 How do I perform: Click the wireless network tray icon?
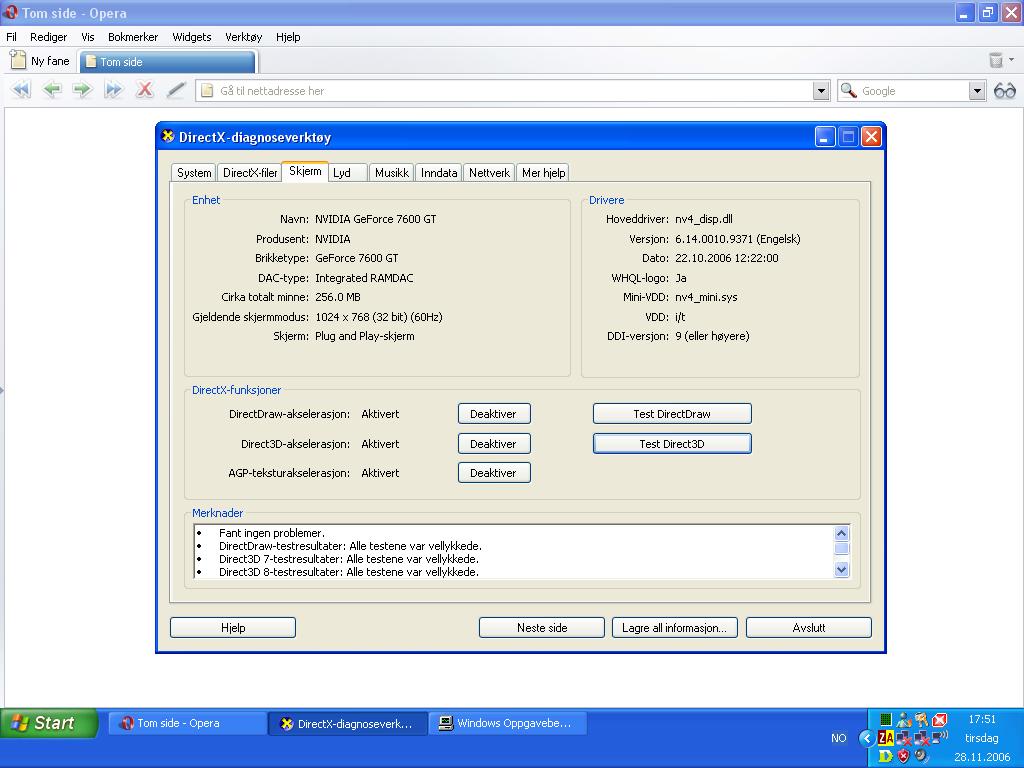(x=940, y=738)
